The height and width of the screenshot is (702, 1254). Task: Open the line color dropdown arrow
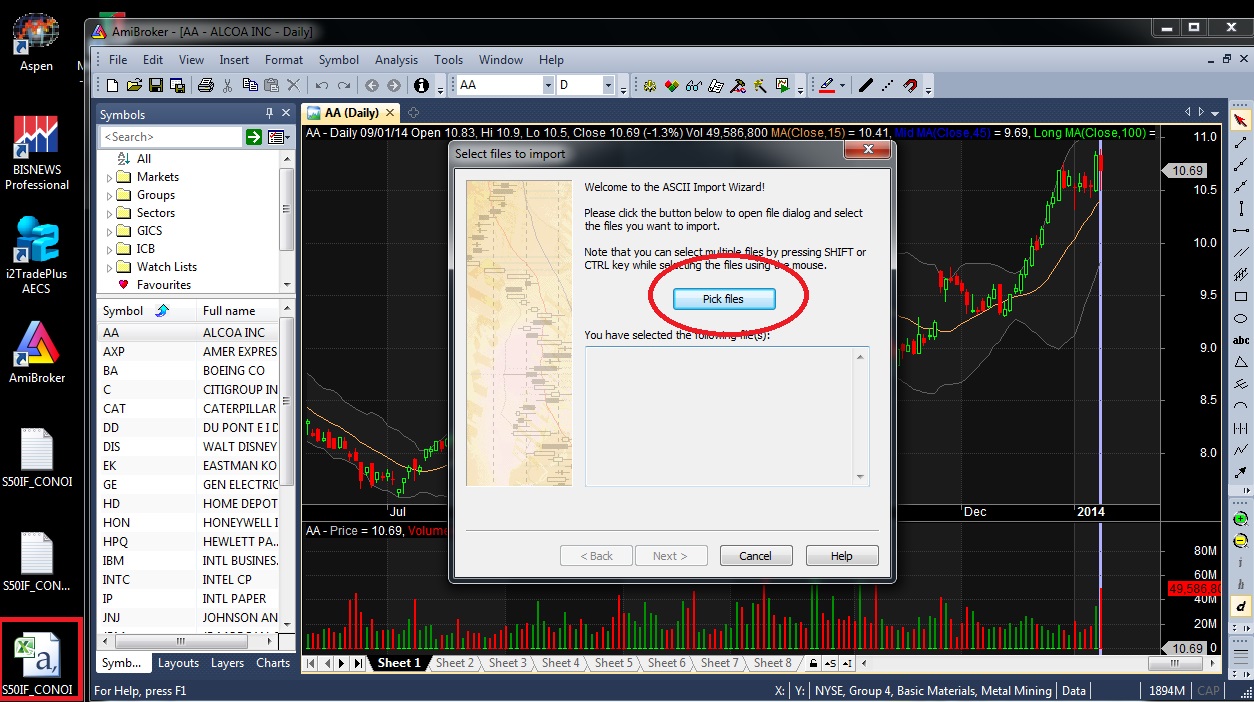click(x=843, y=86)
